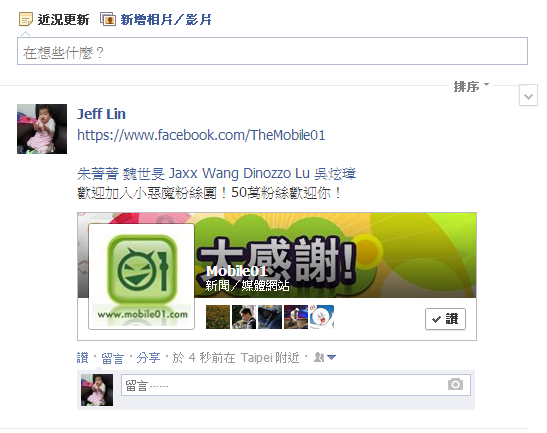
Task: Toggle the checked 讚 like button on Mobile01 page
Action: 445,319
